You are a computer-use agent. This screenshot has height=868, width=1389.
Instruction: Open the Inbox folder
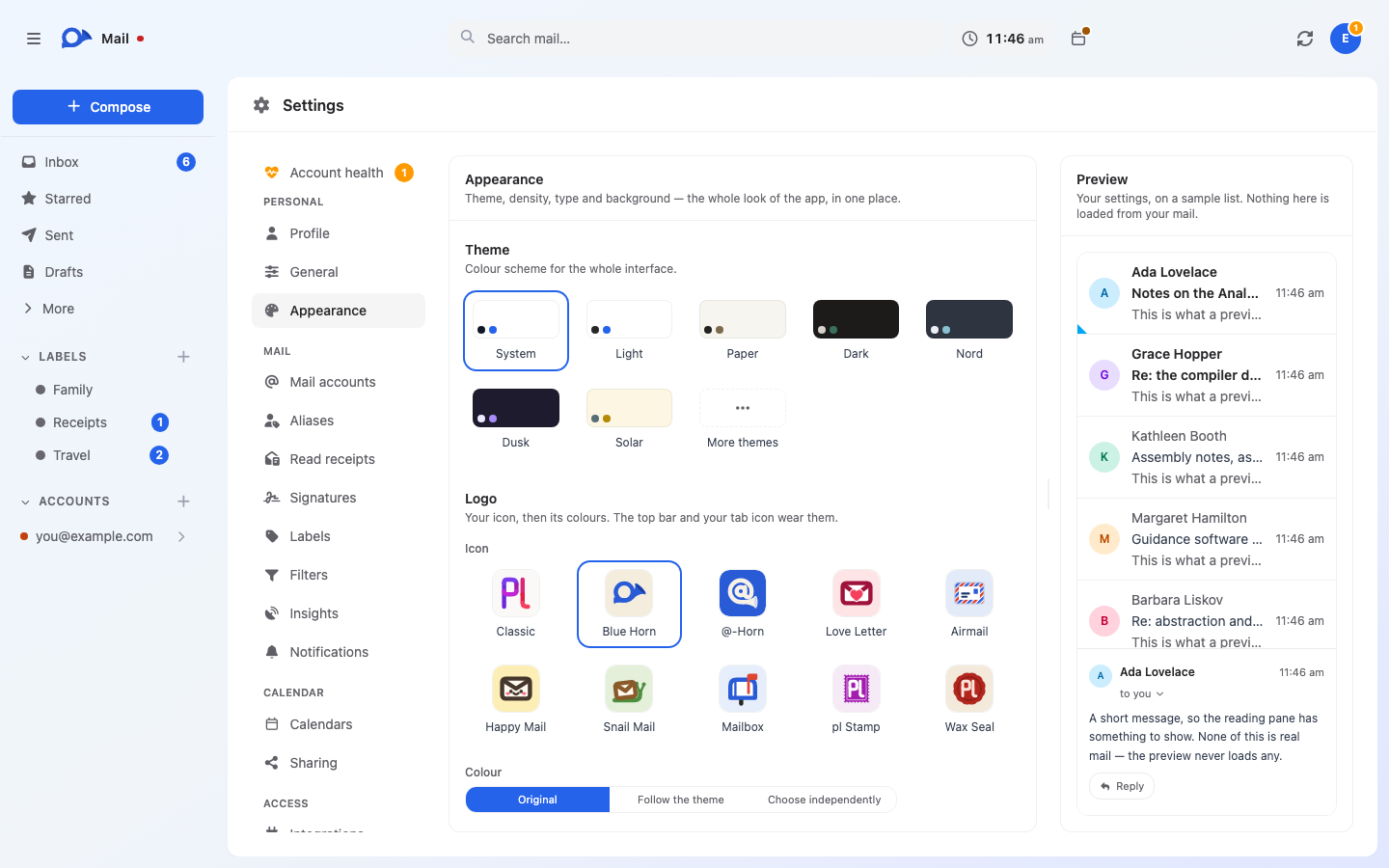(108, 162)
